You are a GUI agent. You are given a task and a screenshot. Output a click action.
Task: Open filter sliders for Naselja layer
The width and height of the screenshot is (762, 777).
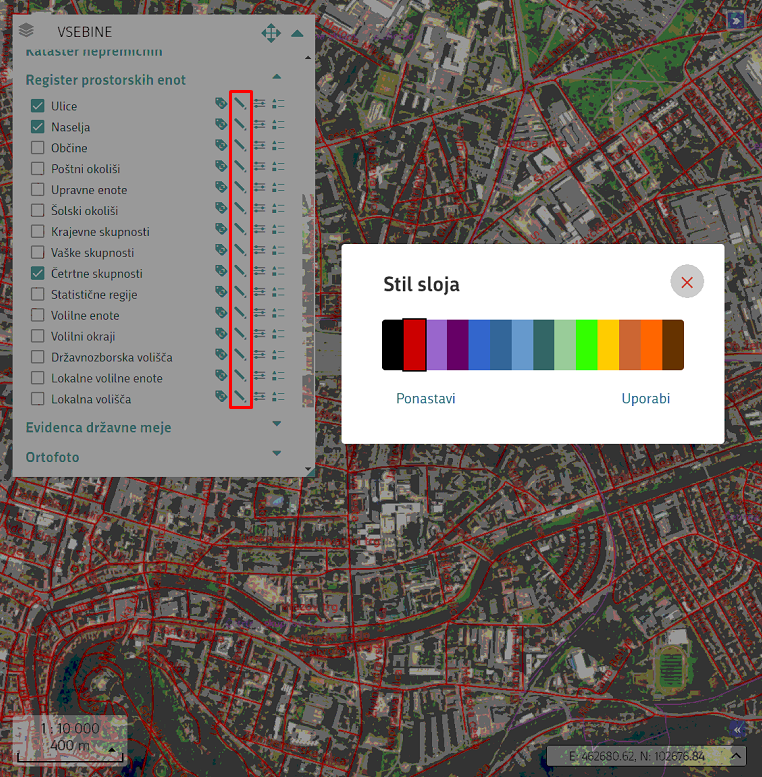coord(259,124)
